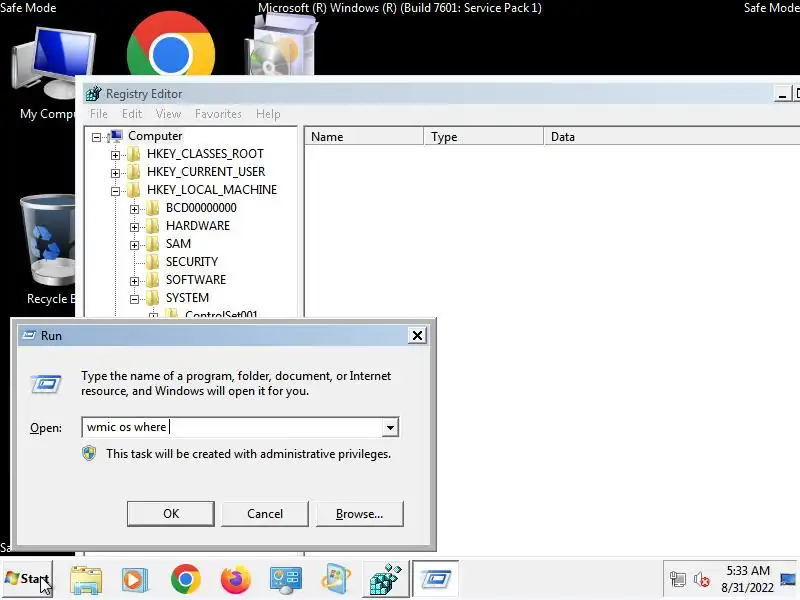Launch Windows Media Player from taskbar
The image size is (800, 600).
[x=135, y=580]
